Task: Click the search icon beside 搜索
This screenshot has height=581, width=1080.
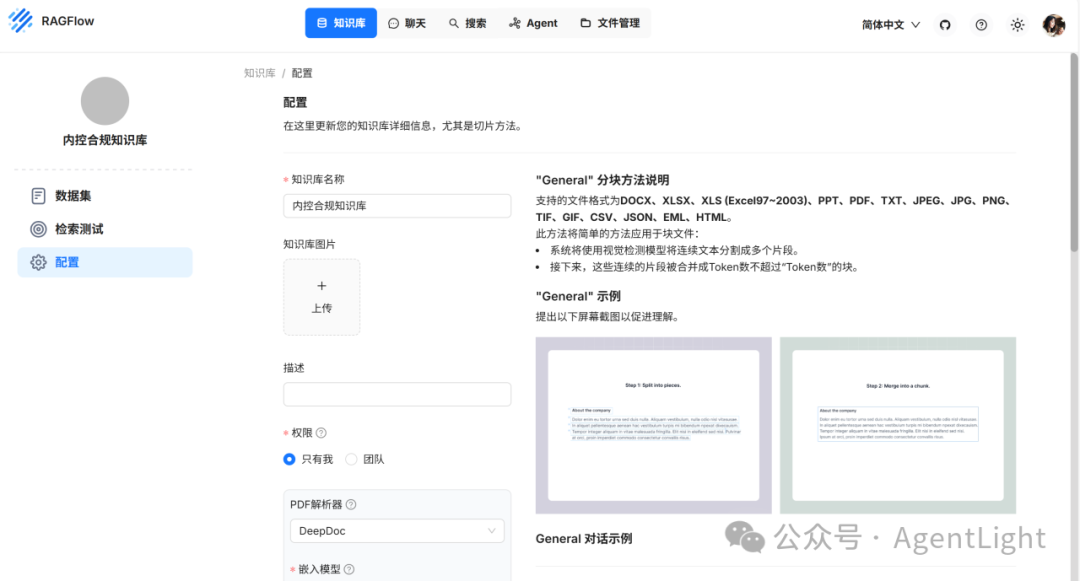Action: pos(456,22)
